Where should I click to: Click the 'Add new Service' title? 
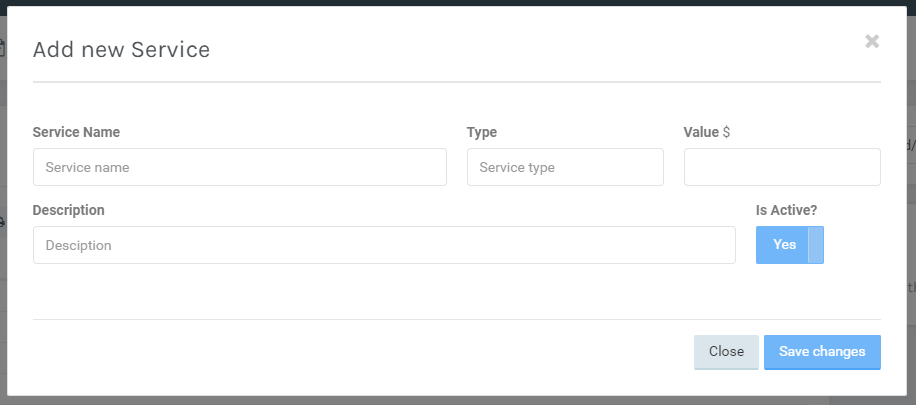tap(121, 49)
